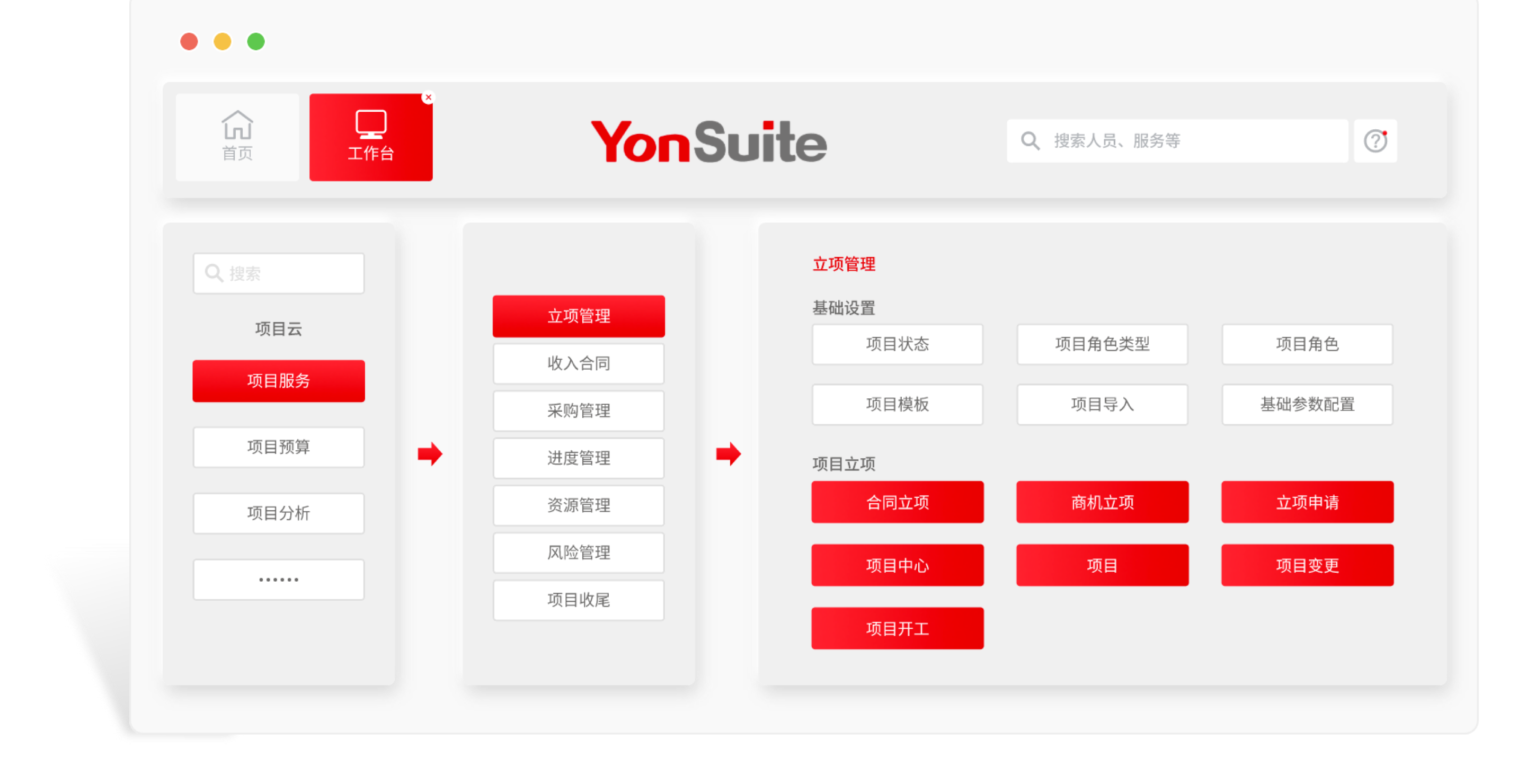Image resolution: width=1526 pixels, height=784 pixels.
Task: Click the top search magnifier icon
Action: click(x=1030, y=141)
